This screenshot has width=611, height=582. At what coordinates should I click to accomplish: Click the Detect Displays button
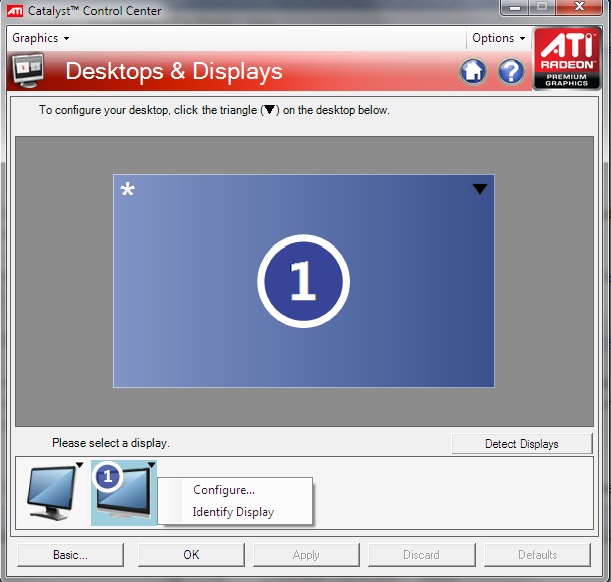[522, 444]
